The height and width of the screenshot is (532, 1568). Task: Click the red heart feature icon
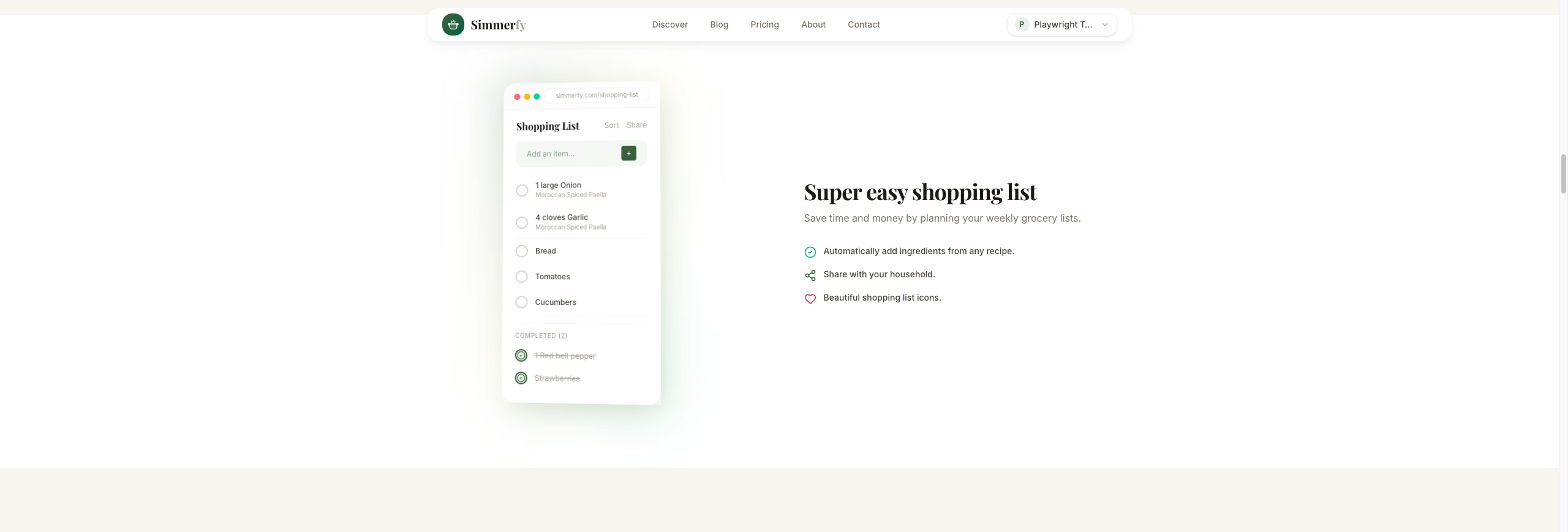pyautogui.click(x=810, y=299)
